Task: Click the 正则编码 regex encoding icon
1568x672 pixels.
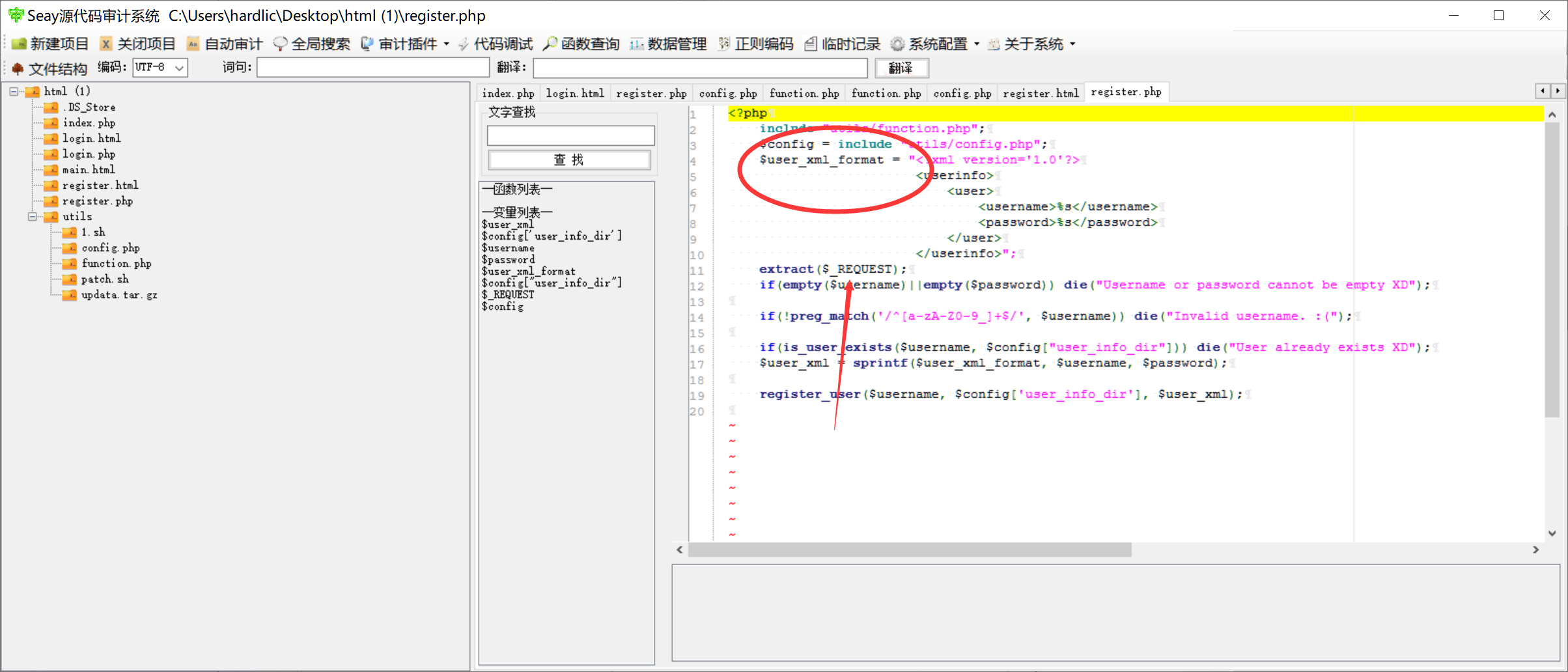Action: (723, 44)
